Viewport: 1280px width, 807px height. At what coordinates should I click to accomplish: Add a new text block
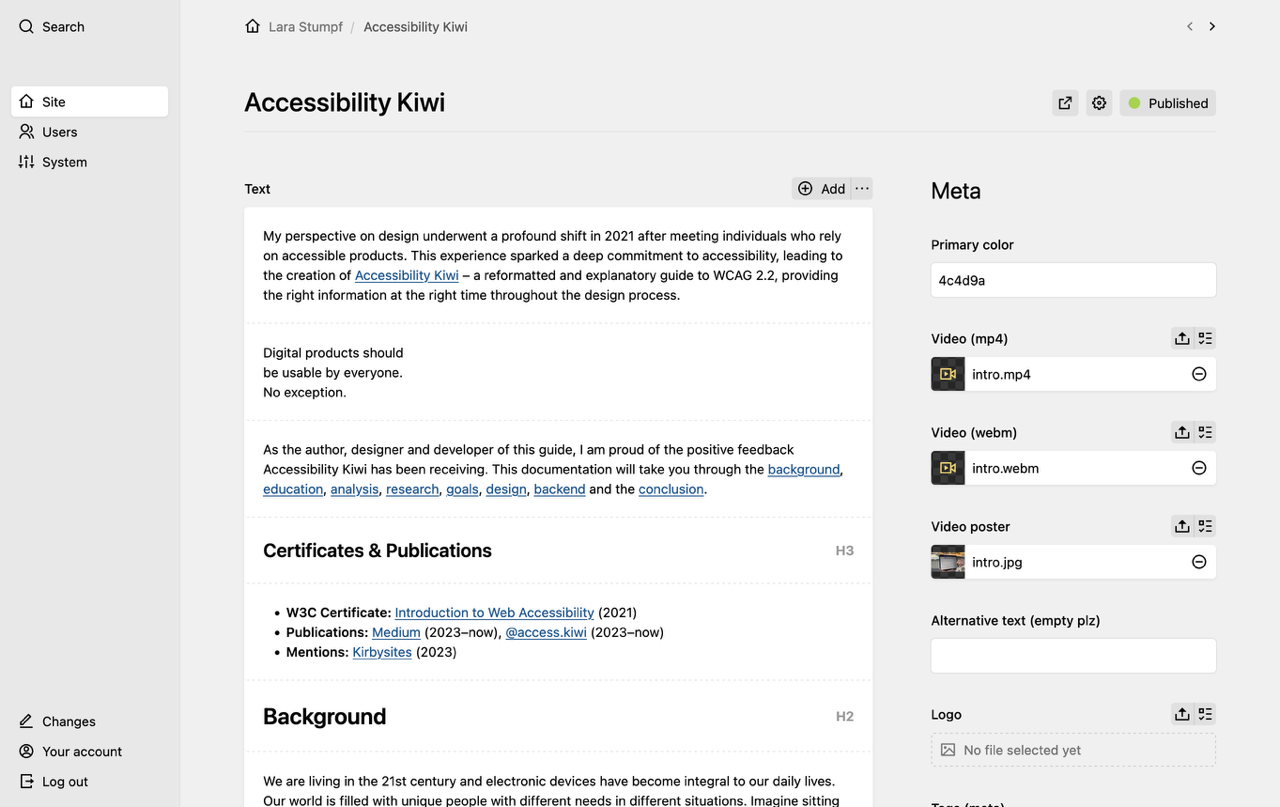click(x=821, y=188)
